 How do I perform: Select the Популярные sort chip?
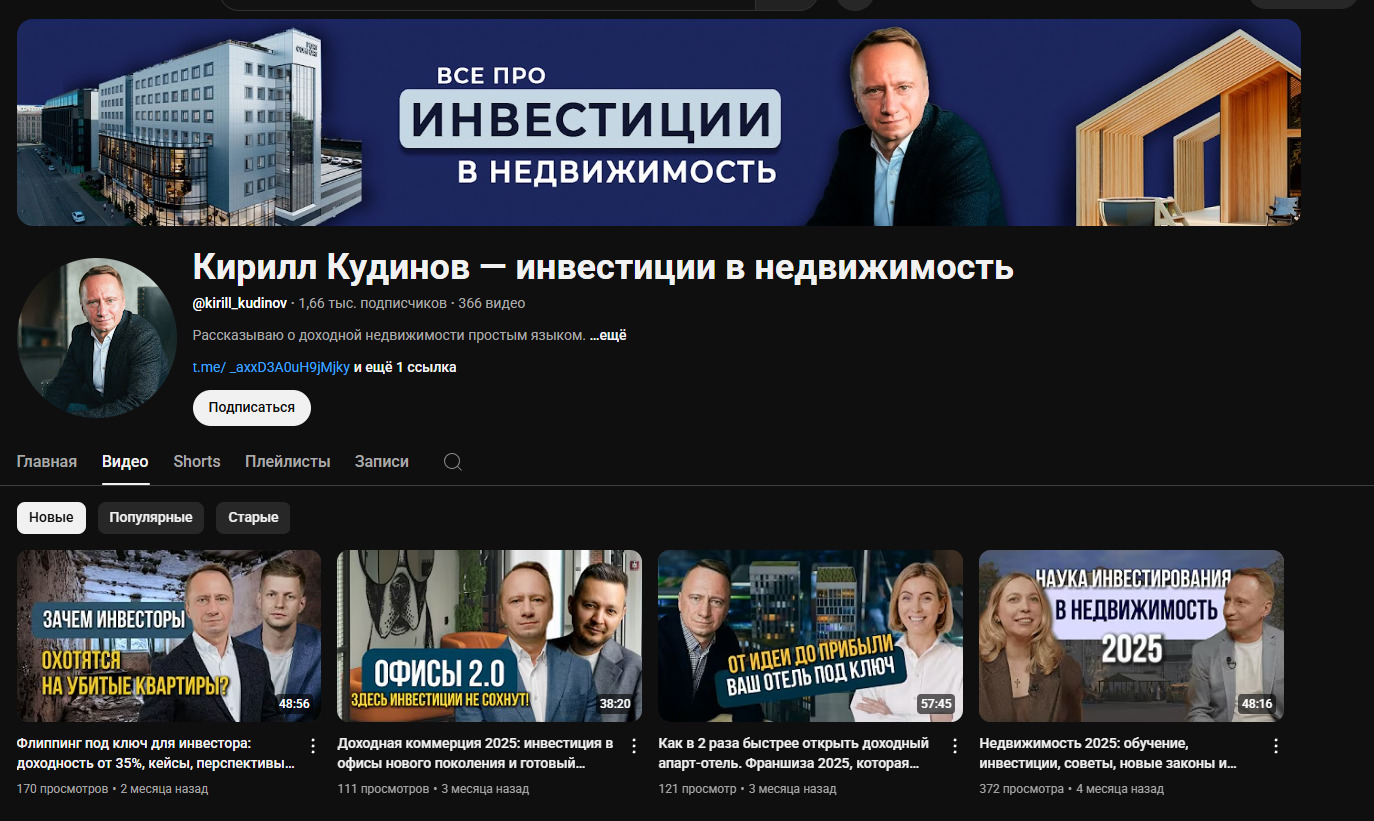(151, 518)
